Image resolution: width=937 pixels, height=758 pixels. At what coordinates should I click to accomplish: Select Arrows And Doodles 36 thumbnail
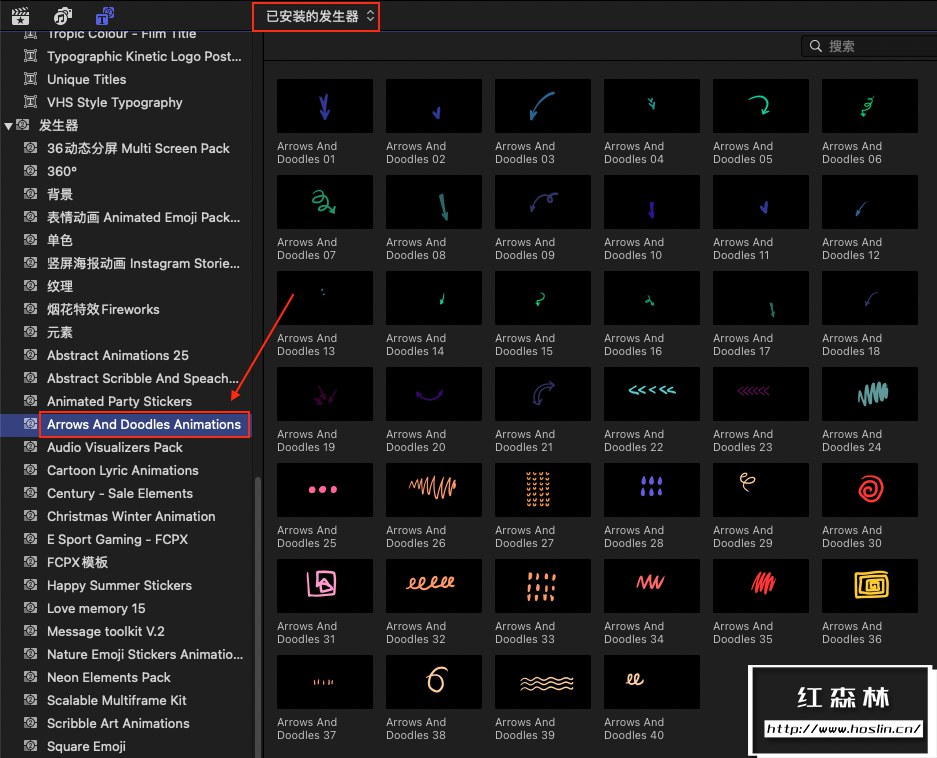869,586
